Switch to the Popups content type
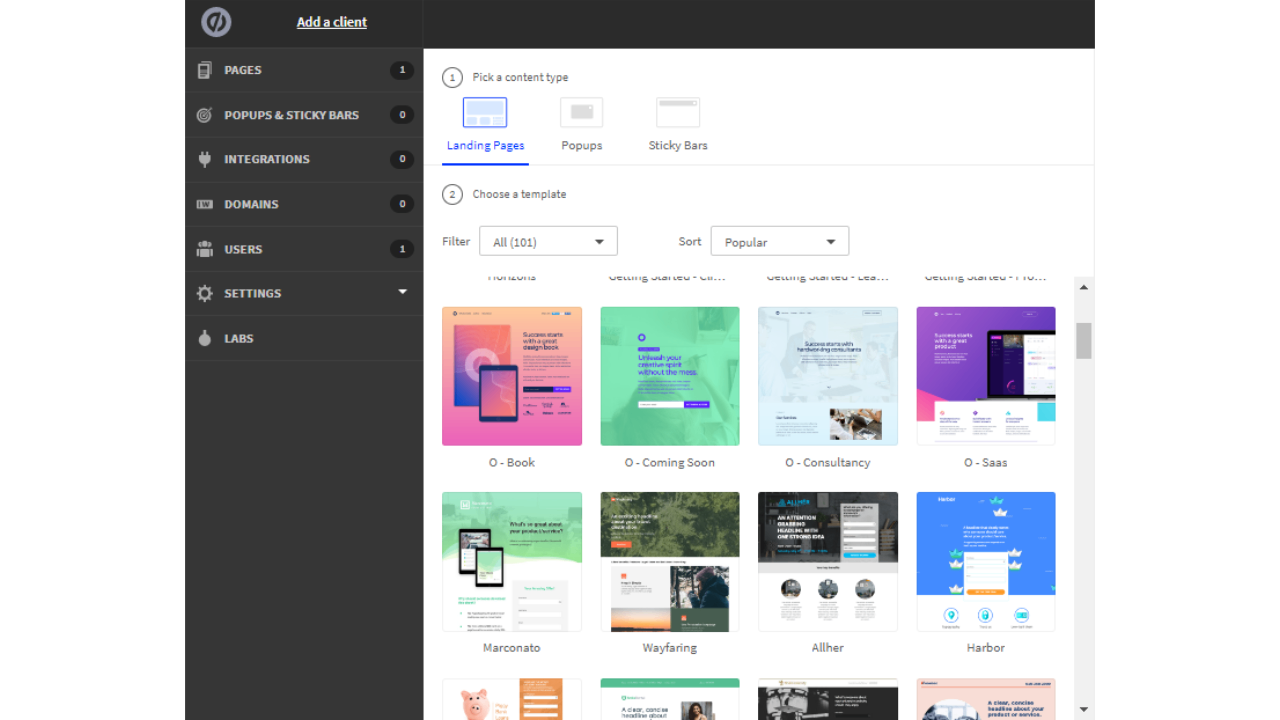 click(x=581, y=112)
